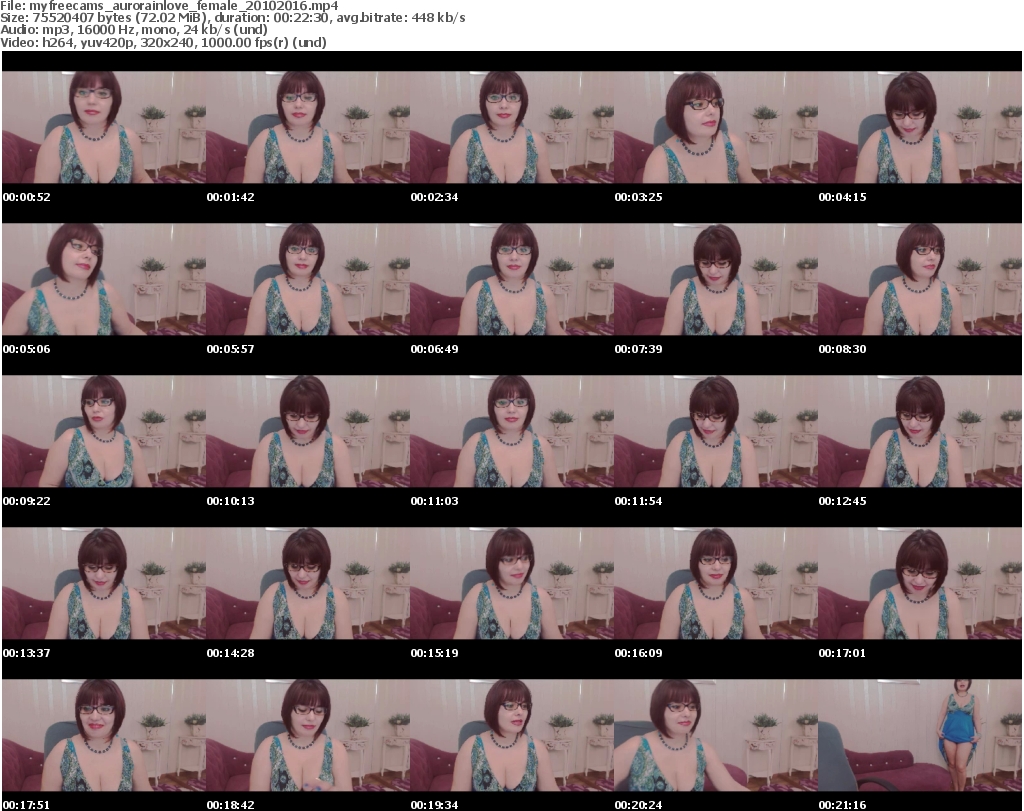The image size is (1024, 811).
Task: Open the thumbnail frame at 00:13:37
Action: pos(104,583)
